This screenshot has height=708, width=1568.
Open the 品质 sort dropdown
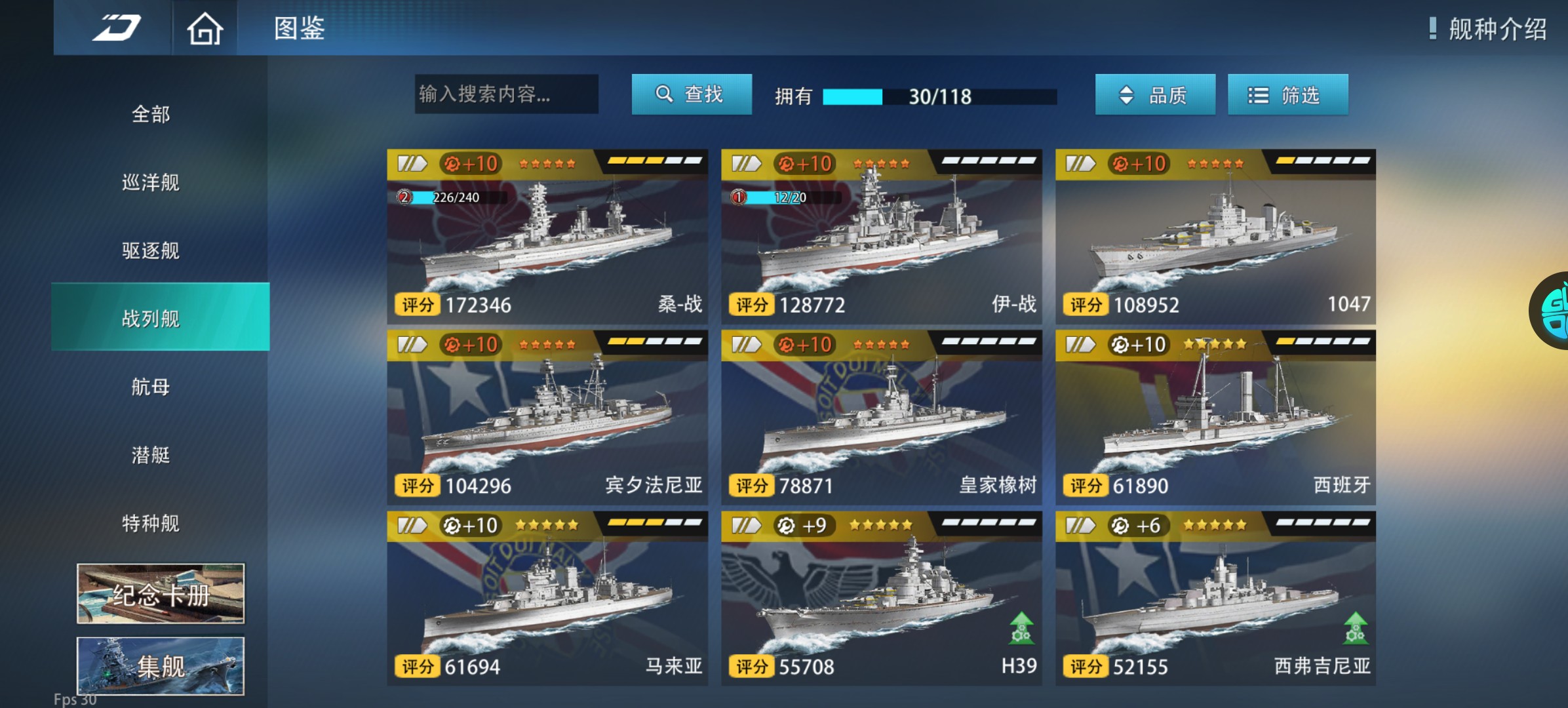click(x=1155, y=95)
